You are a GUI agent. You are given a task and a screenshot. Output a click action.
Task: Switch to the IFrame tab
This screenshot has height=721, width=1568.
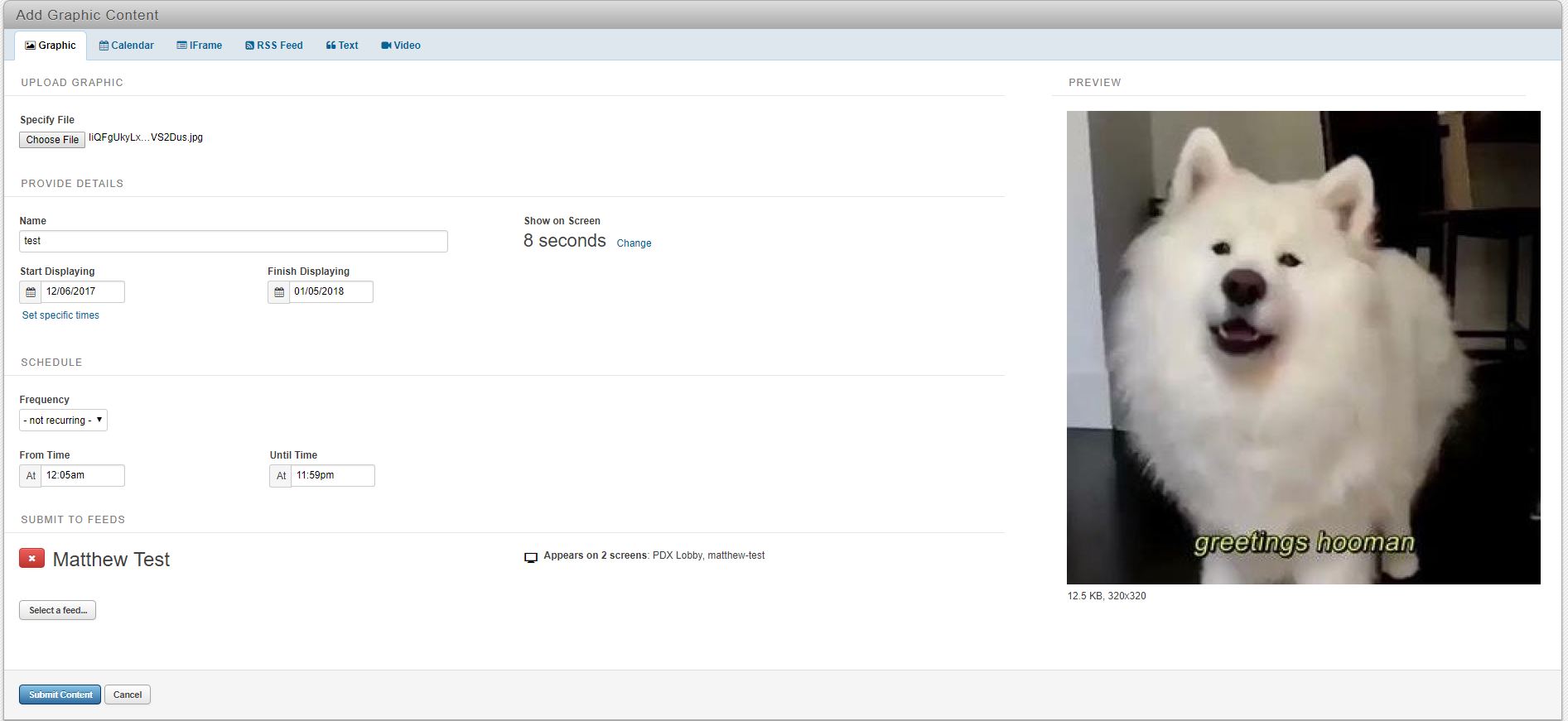point(200,46)
